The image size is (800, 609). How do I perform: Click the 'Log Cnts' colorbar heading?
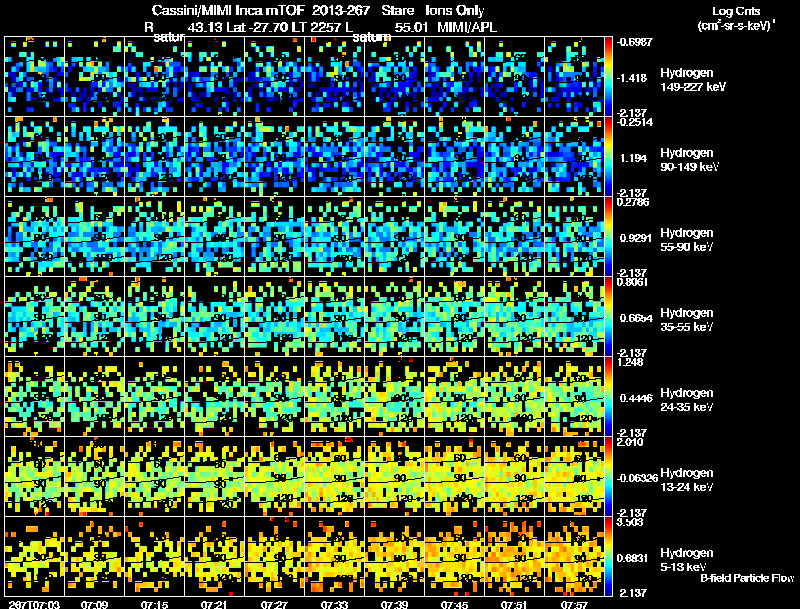736,11
